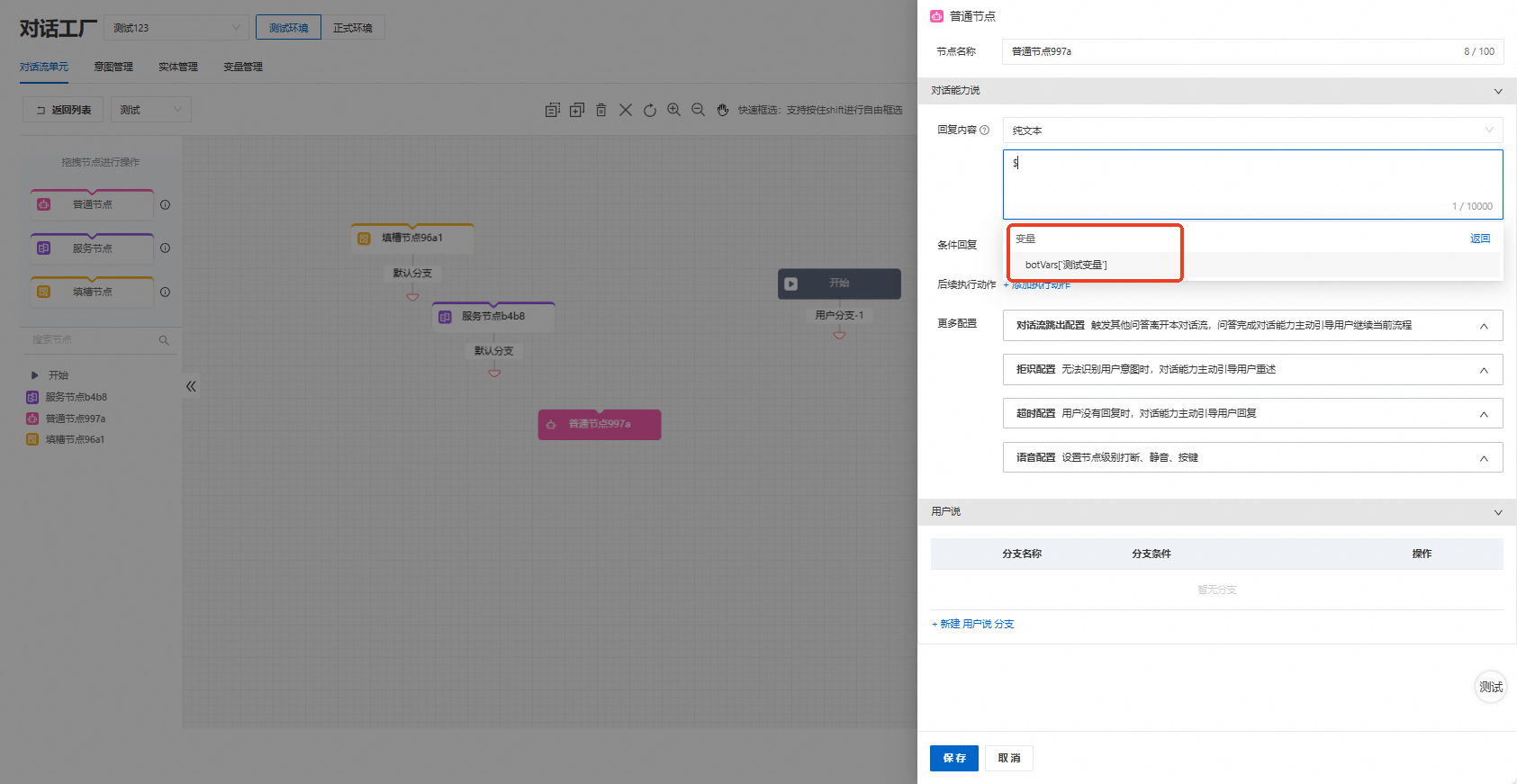This screenshot has height=784, width=1517.
Task: Select the 服务节点b4b8 node on the canvas
Action: click(x=493, y=317)
